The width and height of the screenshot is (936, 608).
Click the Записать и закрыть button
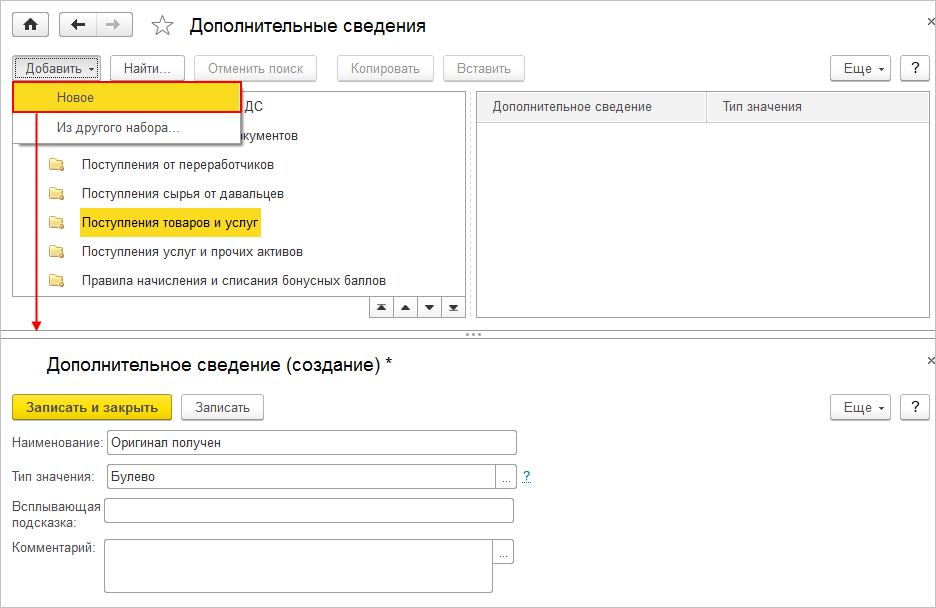[92, 408]
